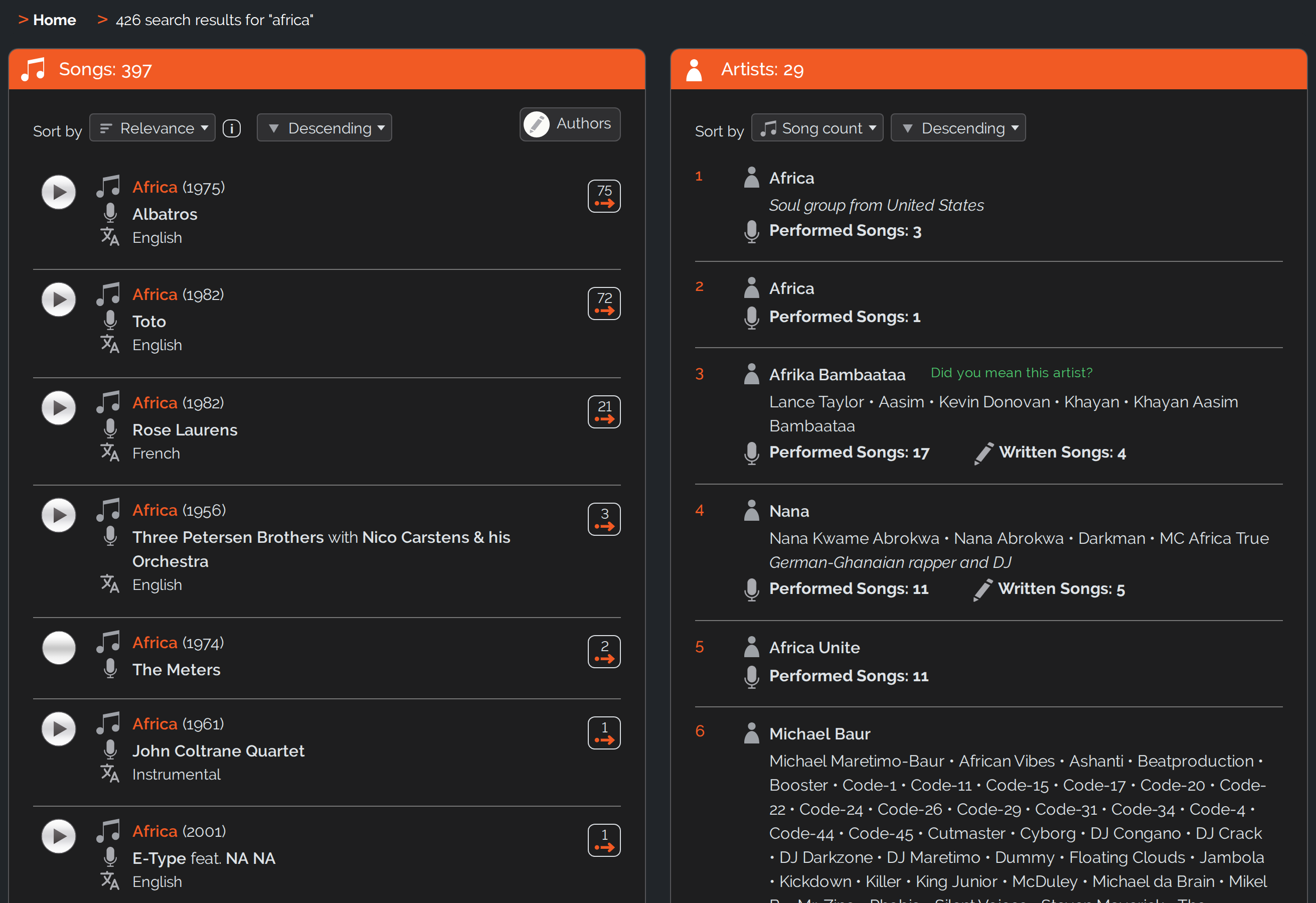Open second Africa artist with 1 song
This screenshot has width=1316, height=903.
[791, 288]
